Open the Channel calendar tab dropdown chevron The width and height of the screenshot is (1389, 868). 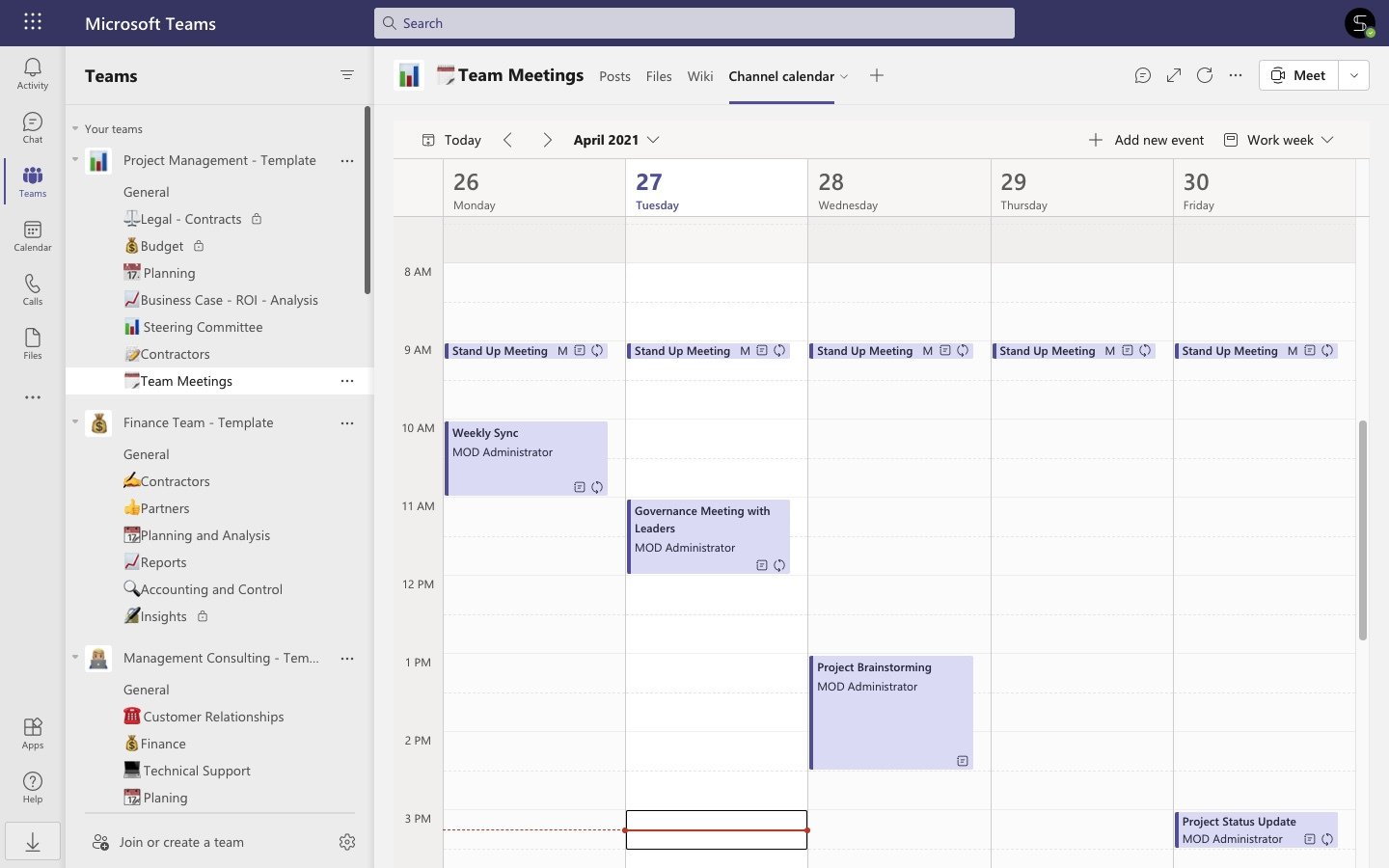click(x=844, y=76)
